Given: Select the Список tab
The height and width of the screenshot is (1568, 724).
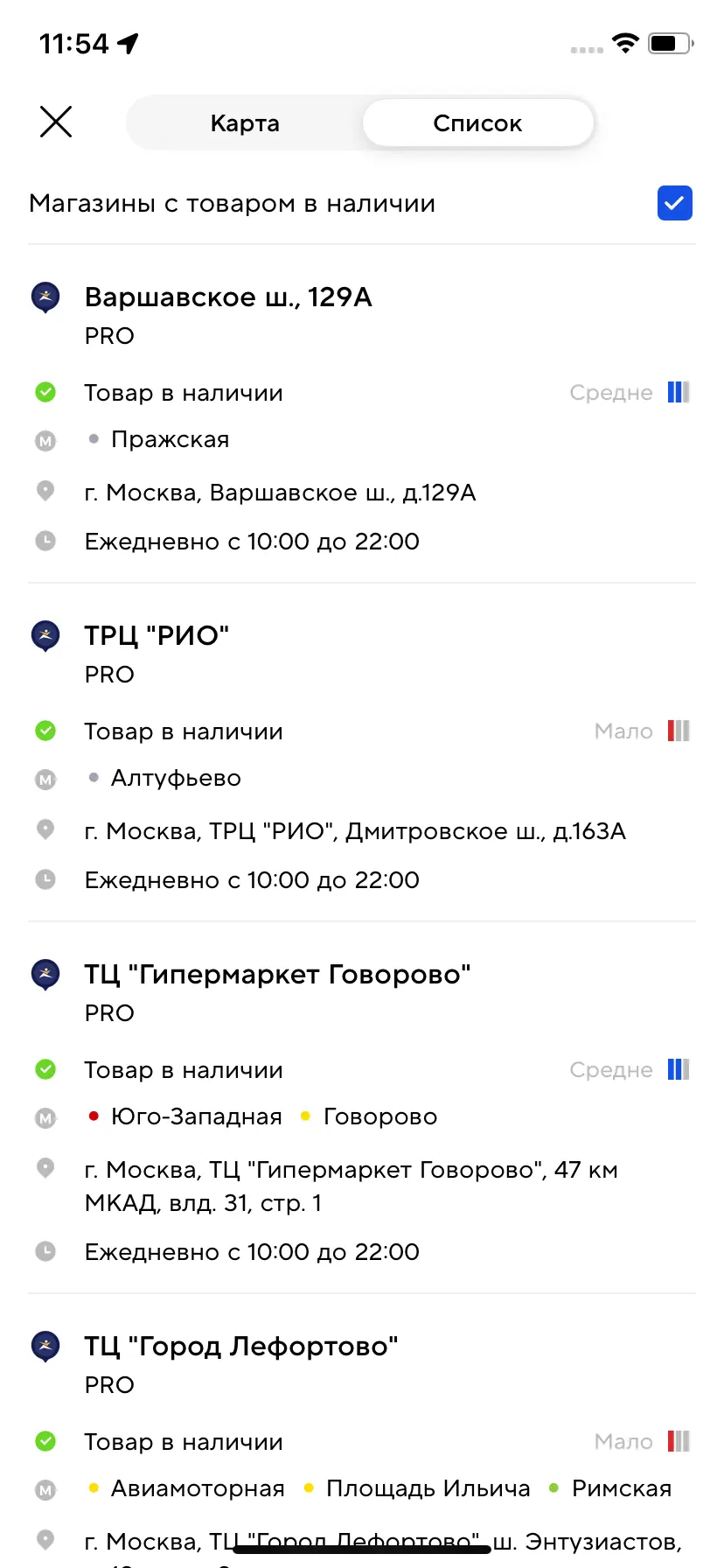Looking at the screenshot, I should tap(477, 123).
